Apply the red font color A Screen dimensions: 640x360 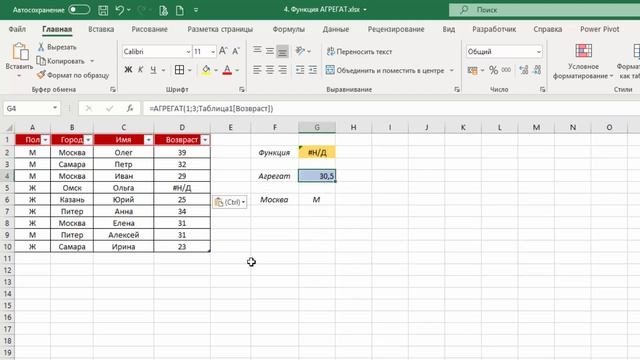(x=227, y=70)
